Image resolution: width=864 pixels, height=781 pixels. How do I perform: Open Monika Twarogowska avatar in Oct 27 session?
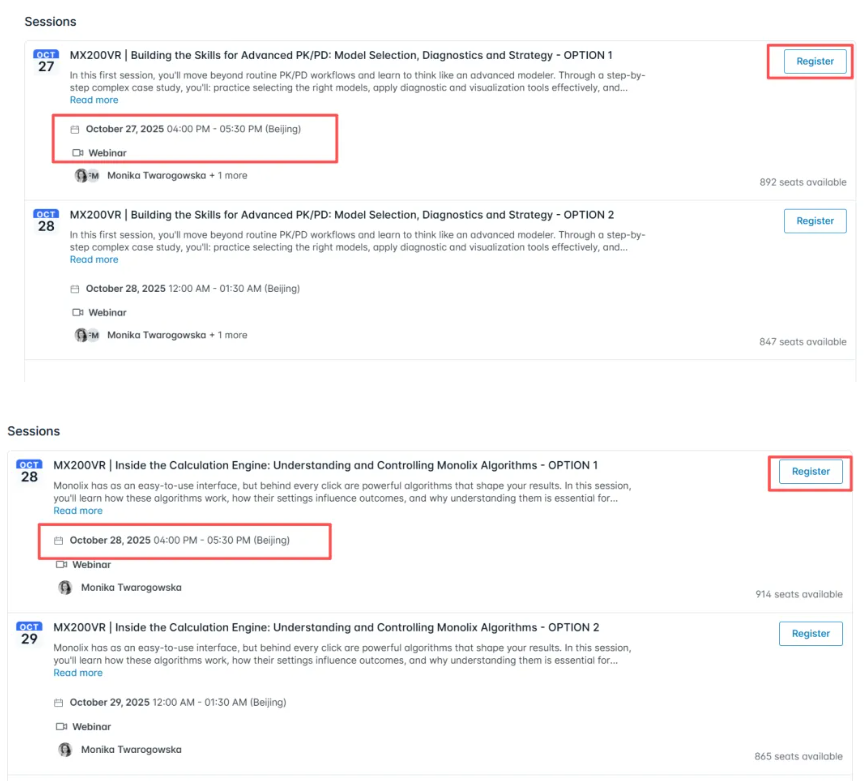click(82, 175)
